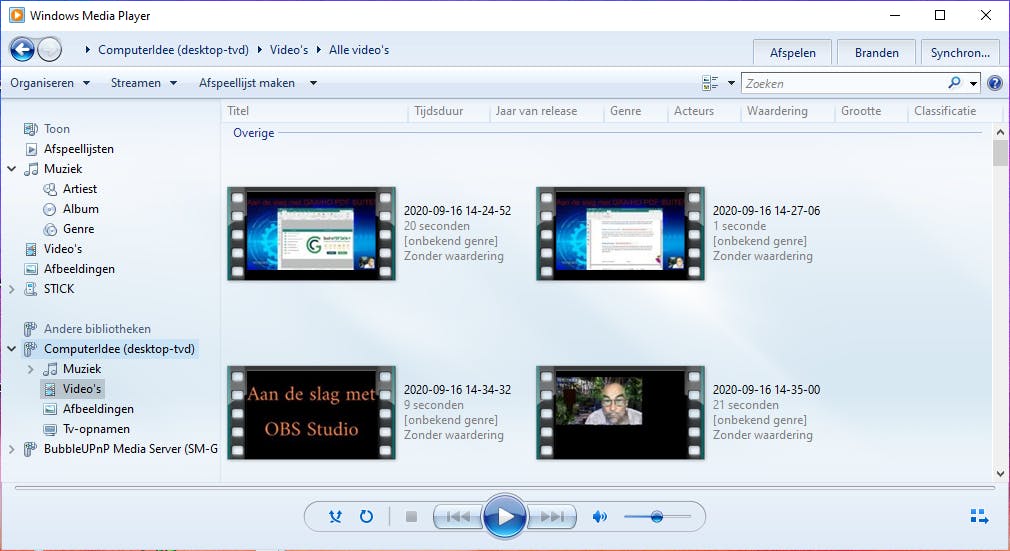This screenshot has width=1010, height=551.
Task: Expand the STICK tree node
Action: click(x=12, y=289)
